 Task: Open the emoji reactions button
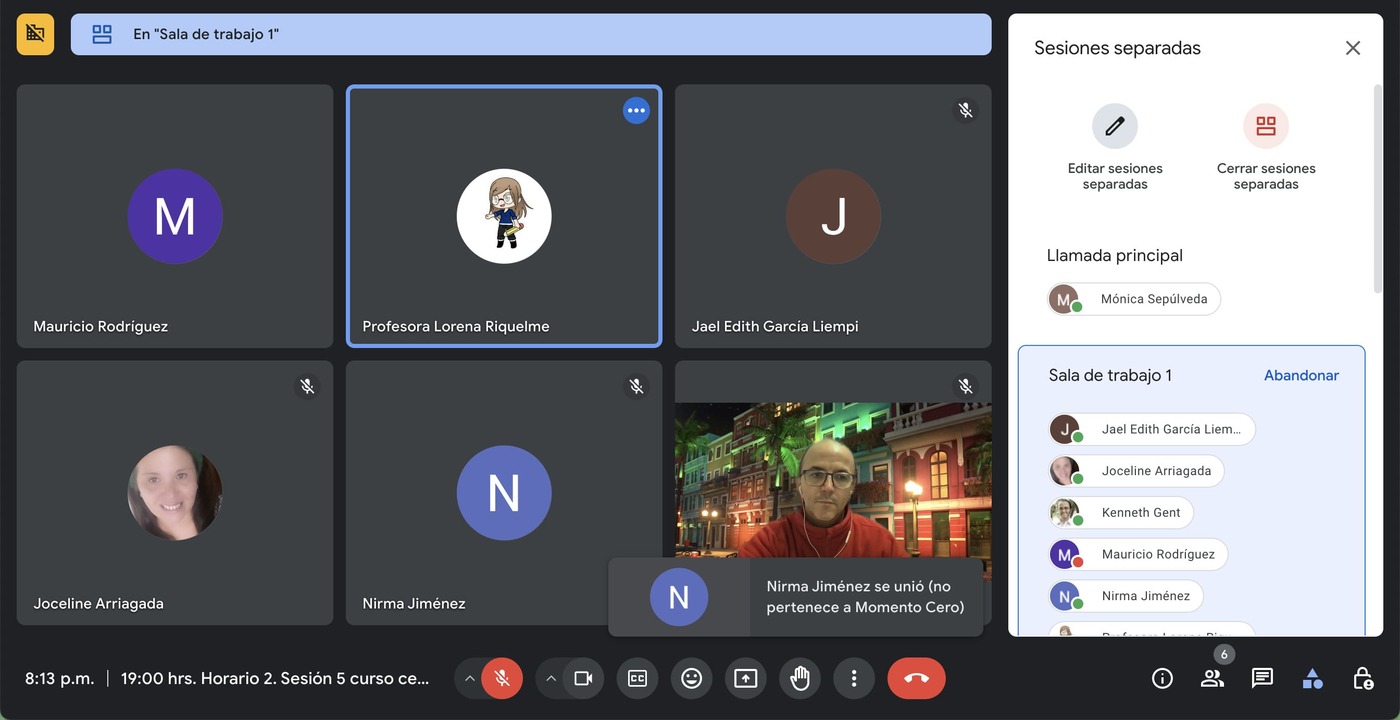click(691, 678)
